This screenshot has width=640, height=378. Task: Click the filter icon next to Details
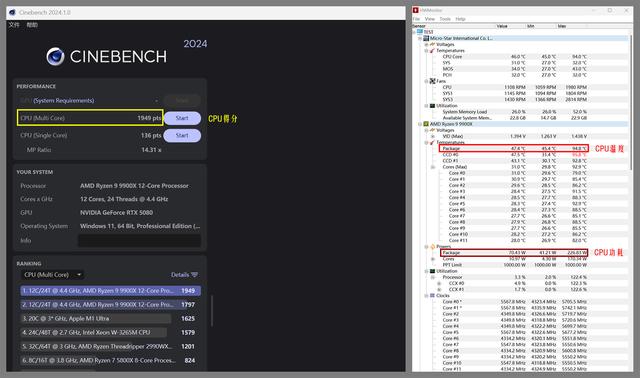tap(194, 275)
